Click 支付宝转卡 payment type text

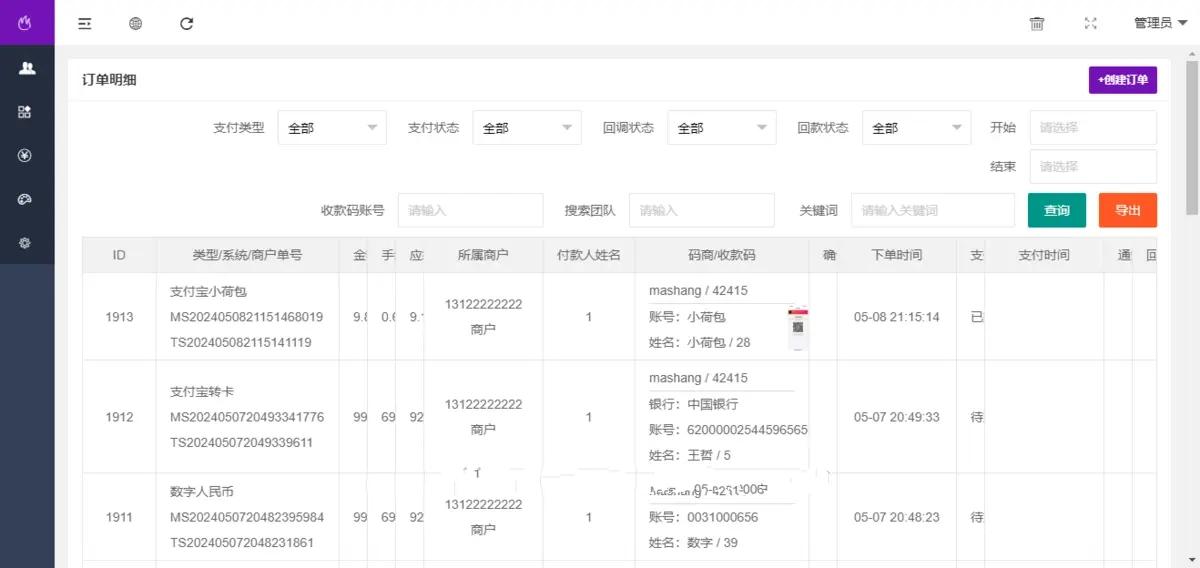coord(202,392)
